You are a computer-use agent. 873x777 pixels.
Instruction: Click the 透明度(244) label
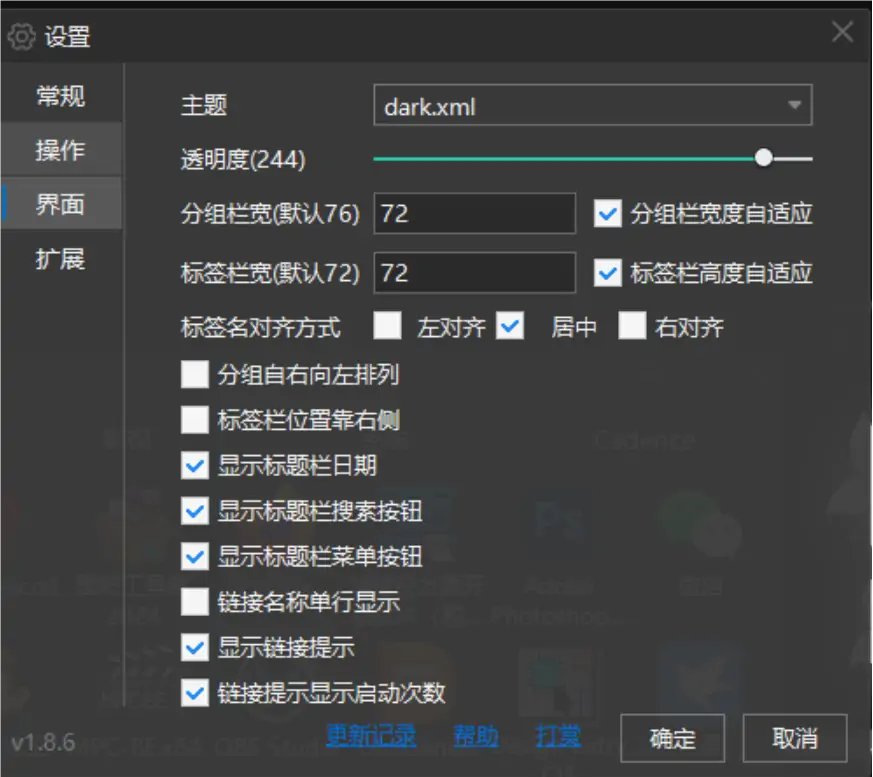pyautogui.click(x=243, y=160)
